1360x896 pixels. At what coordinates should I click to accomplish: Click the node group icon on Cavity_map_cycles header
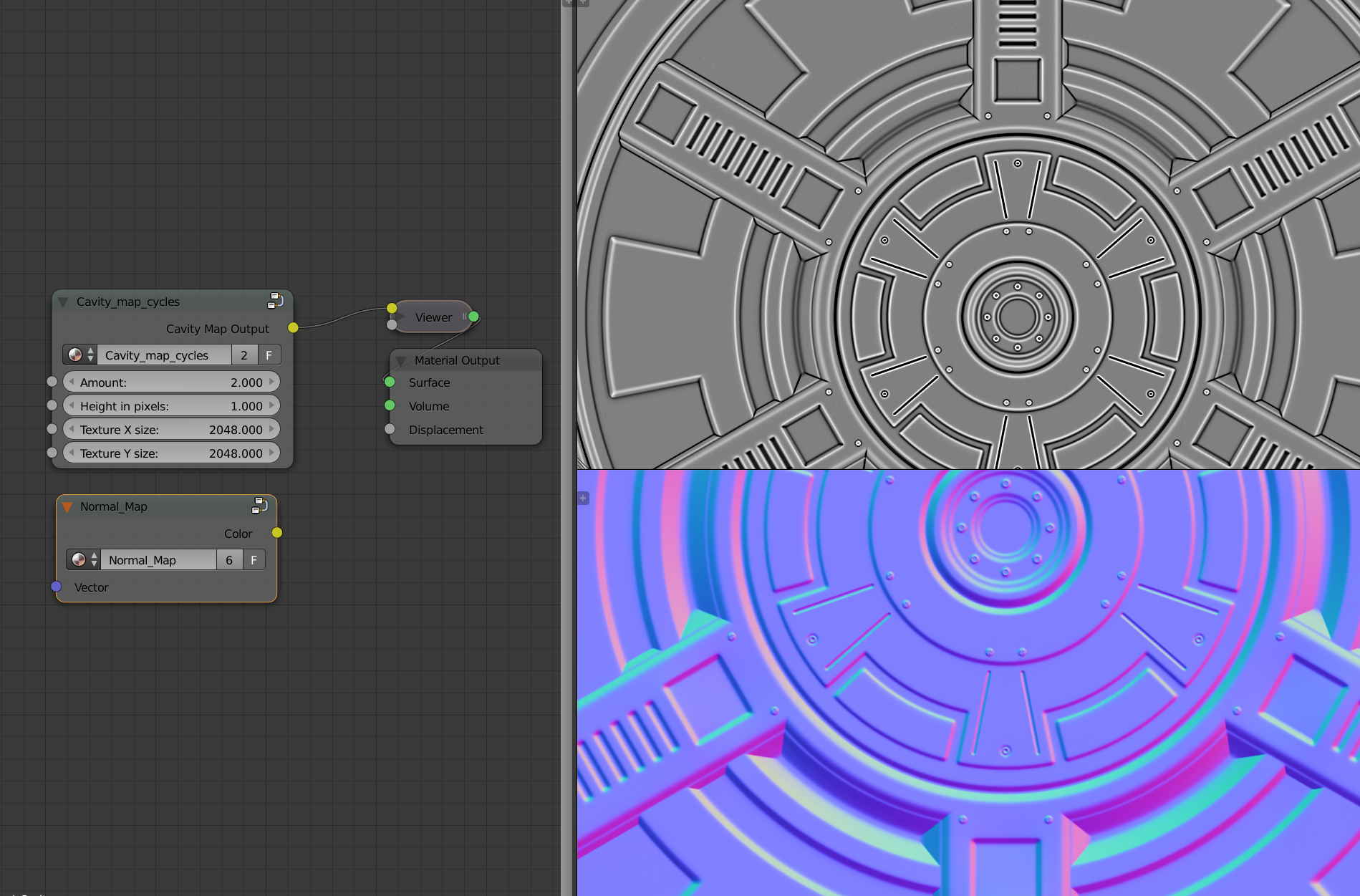pos(275,300)
